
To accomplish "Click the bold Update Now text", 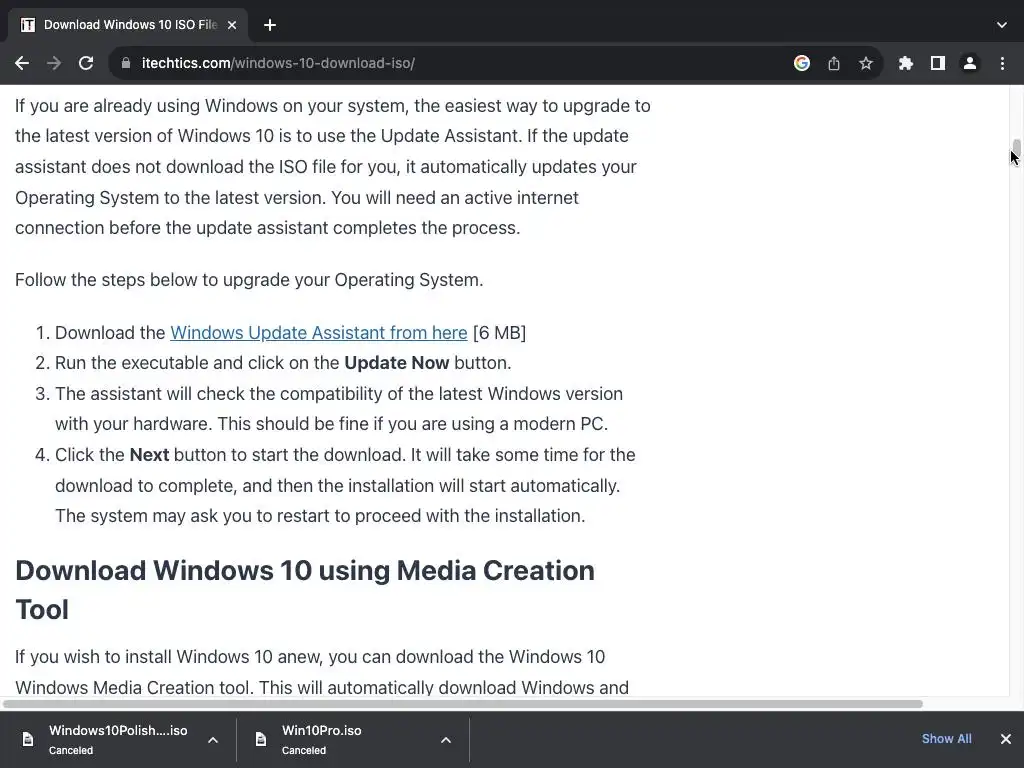I will [x=396, y=362].
